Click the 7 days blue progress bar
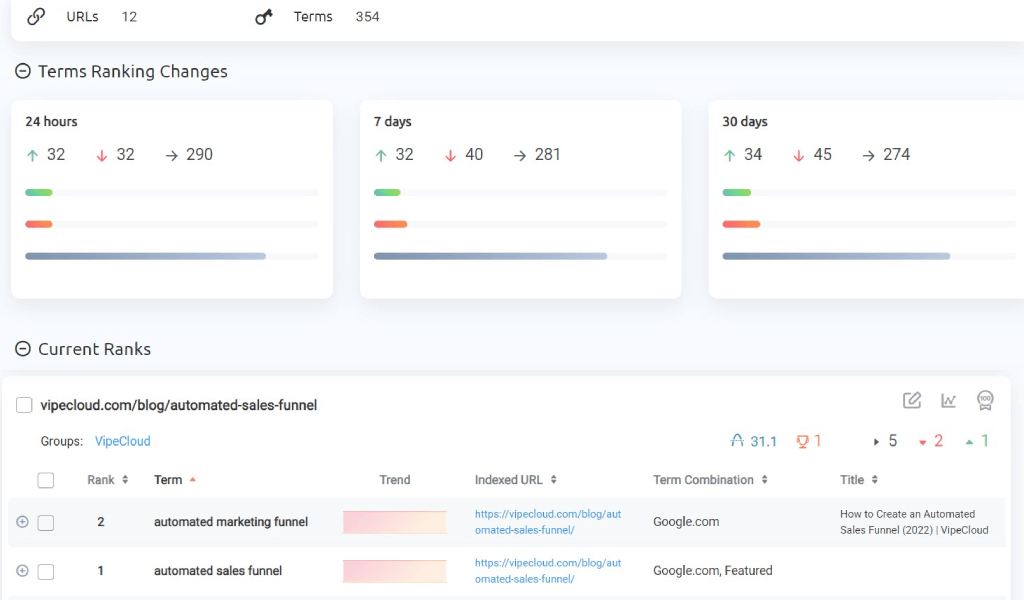The width and height of the screenshot is (1024, 600). [x=490, y=256]
